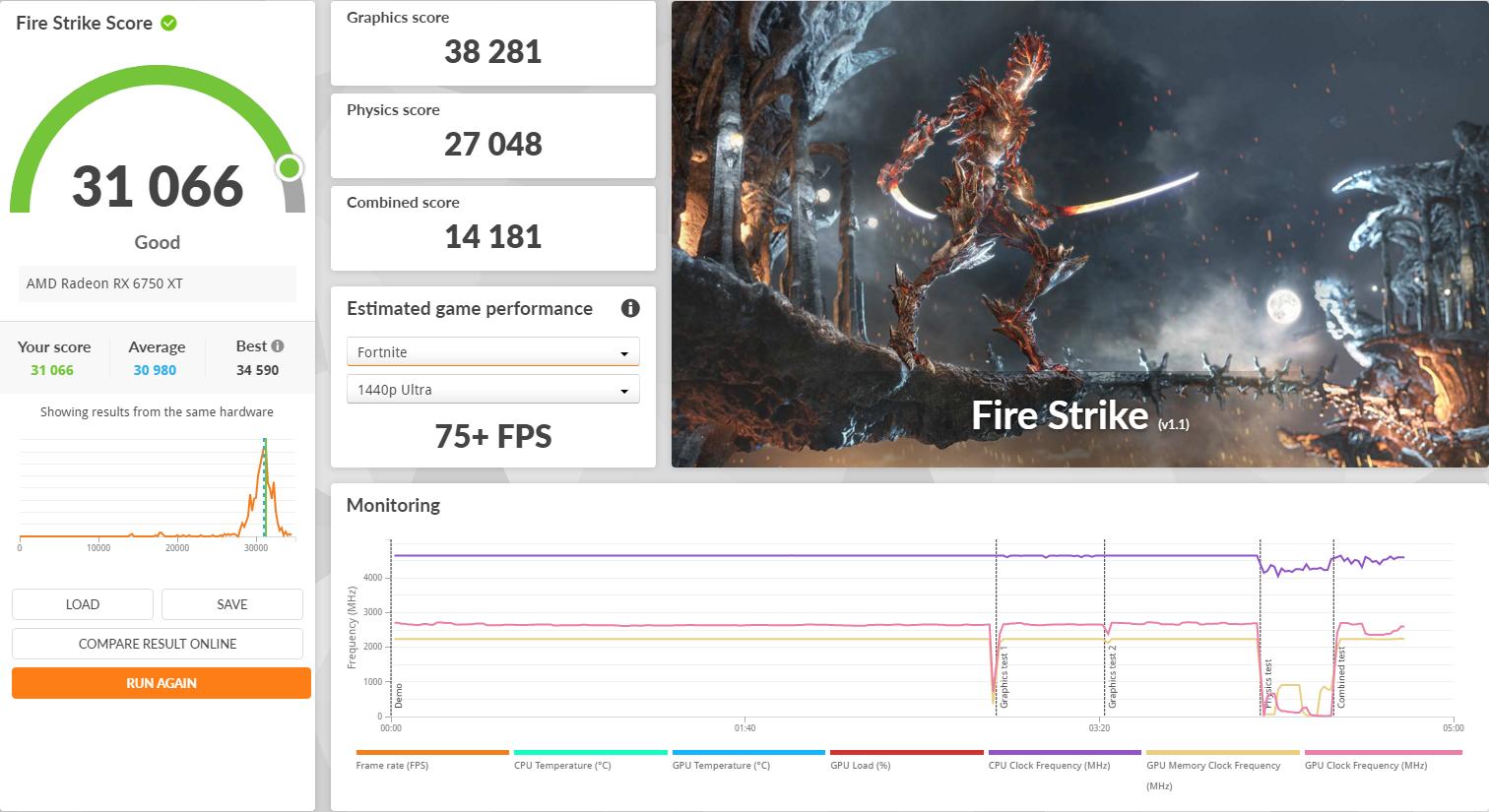Select the Best score 34 590
Image resolution: width=1489 pixels, height=812 pixels.
[256, 369]
